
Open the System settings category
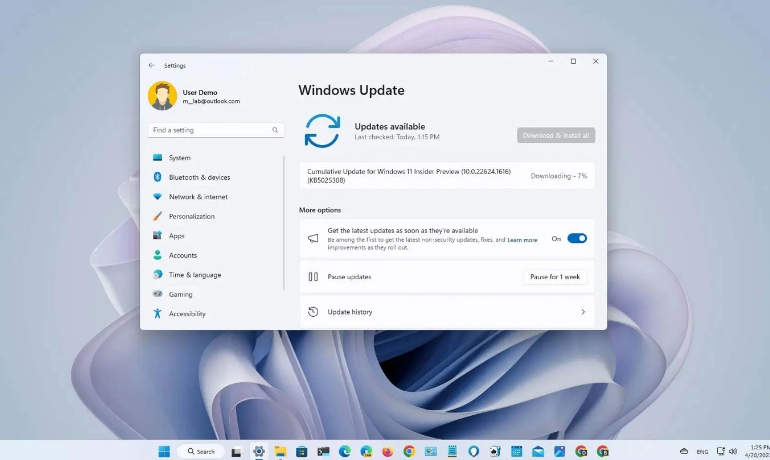215,158
